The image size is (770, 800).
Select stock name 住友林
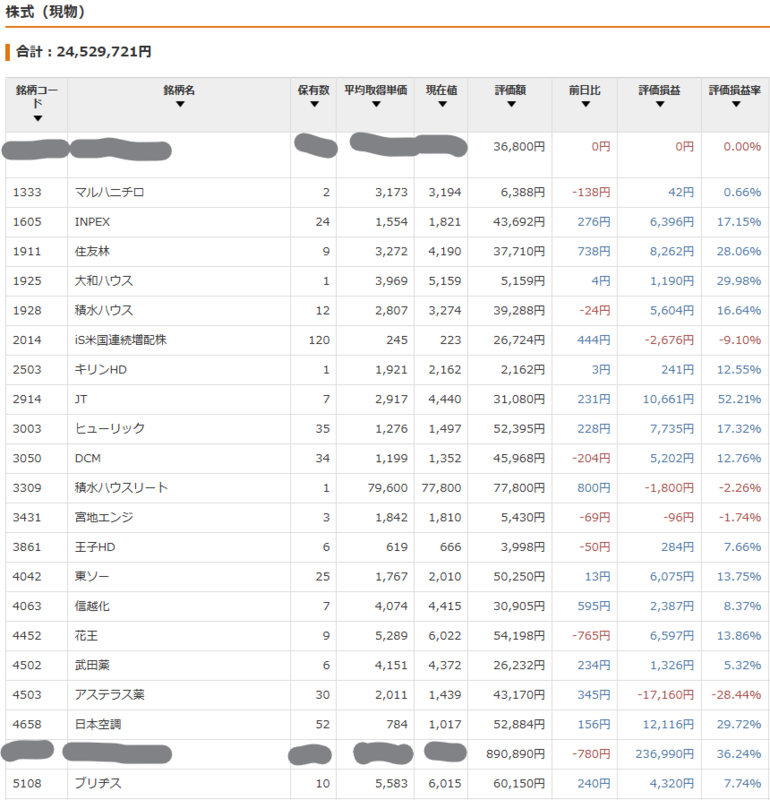coord(92,252)
